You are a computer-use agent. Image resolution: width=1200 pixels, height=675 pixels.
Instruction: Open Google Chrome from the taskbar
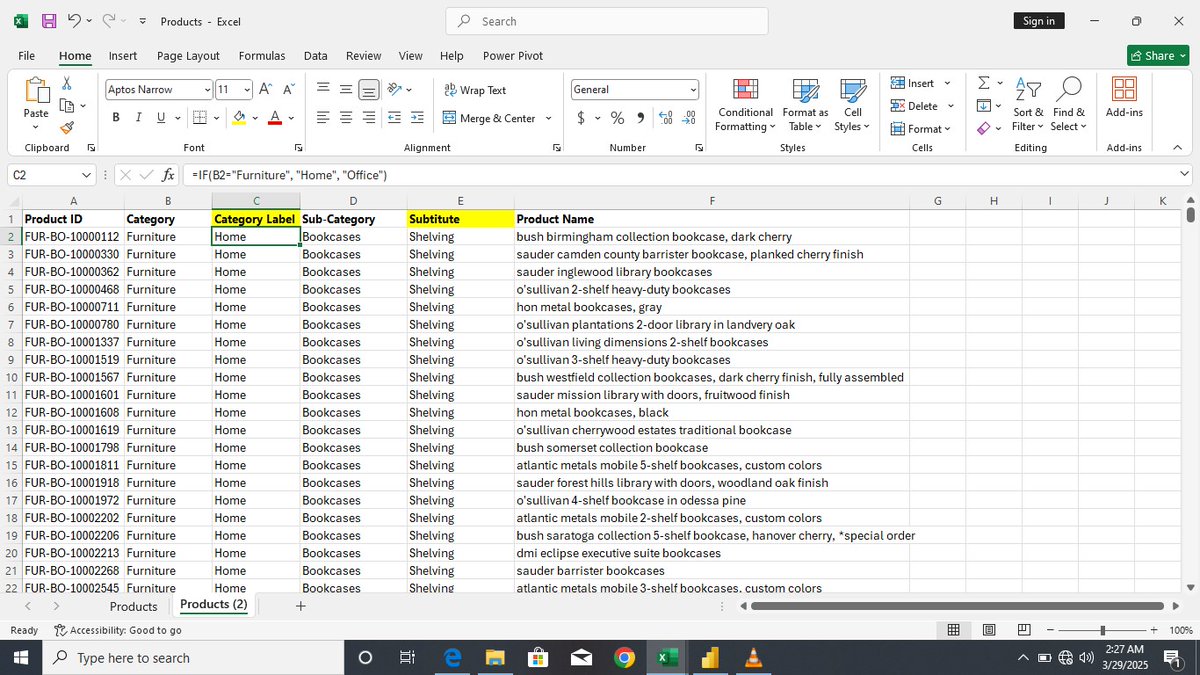pos(624,657)
